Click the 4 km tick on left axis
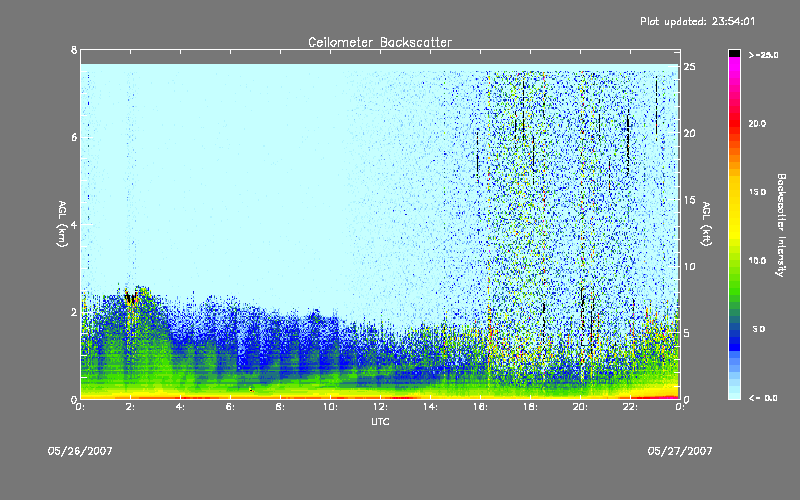The image size is (800, 500). coord(74,224)
